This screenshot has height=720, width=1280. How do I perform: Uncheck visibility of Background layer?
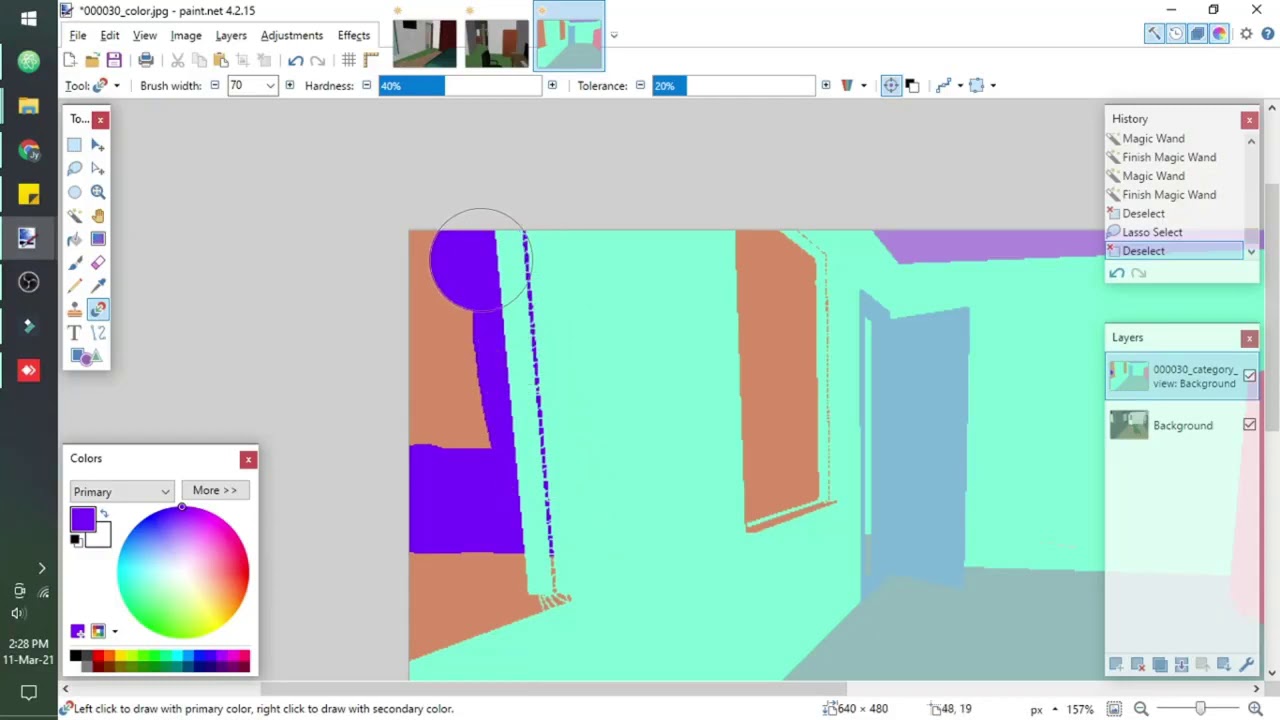coord(1249,425)
